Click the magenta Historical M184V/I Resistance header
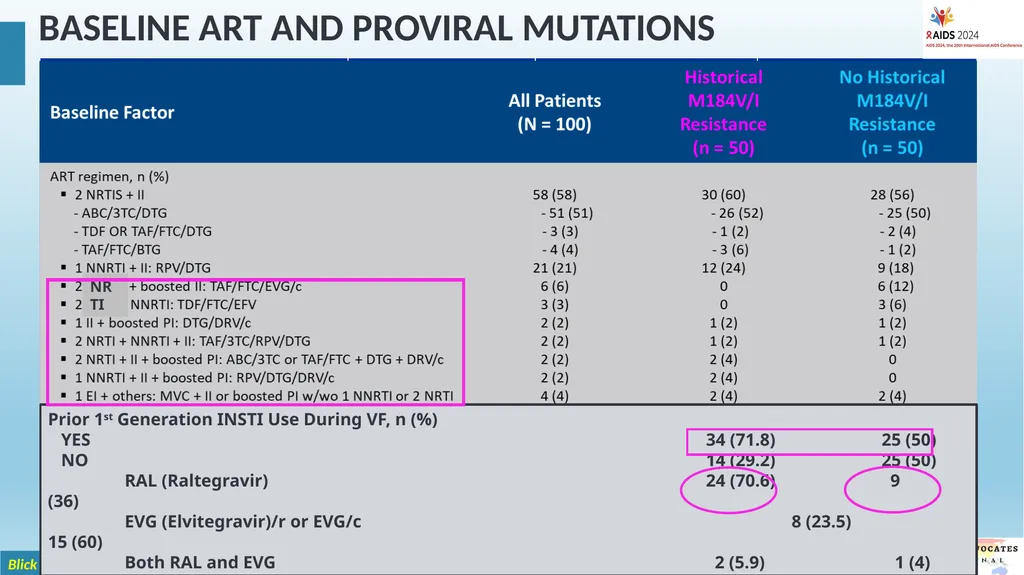Viewport: 1024px width, 575px height. tap(723, 112)
